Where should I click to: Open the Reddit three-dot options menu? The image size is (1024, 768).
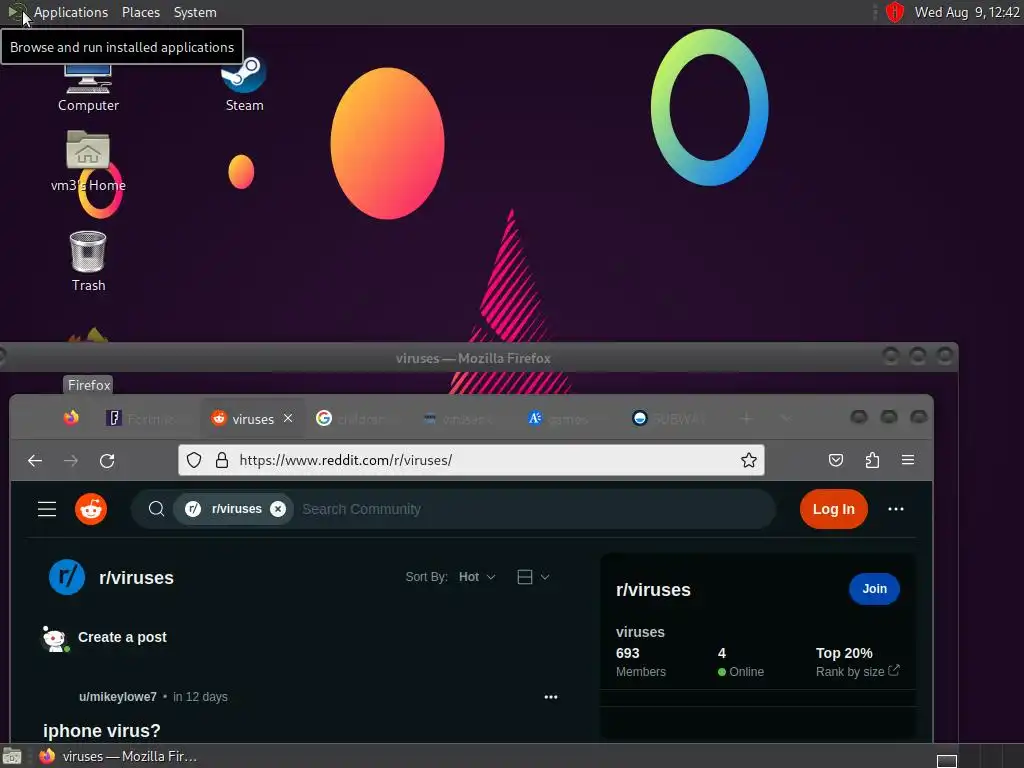tap(896, 509)
